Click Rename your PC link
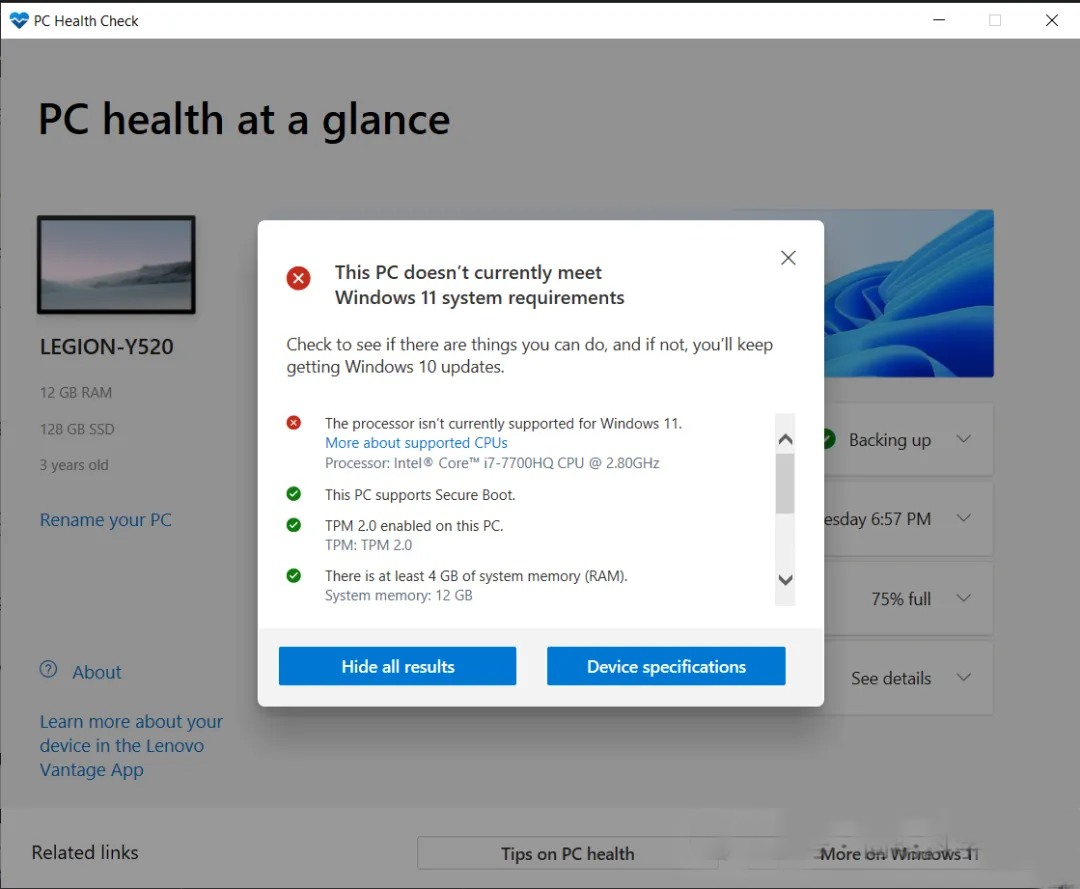Viewport: 1080px width, 889px height. [x=105, y=520]
